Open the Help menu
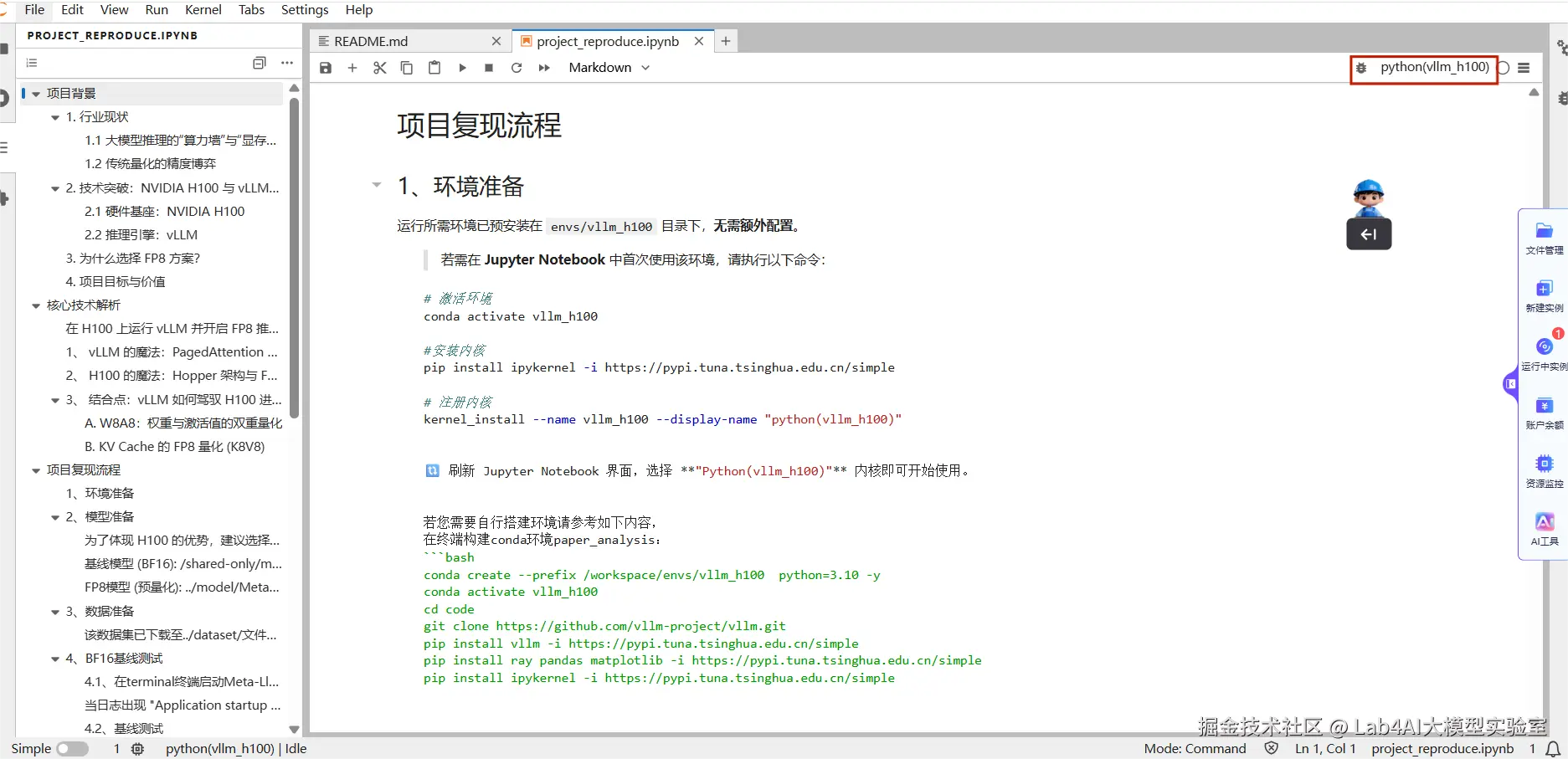This screenshot has width=1568, height=759. pyautogui.click(x=359, y=10)
